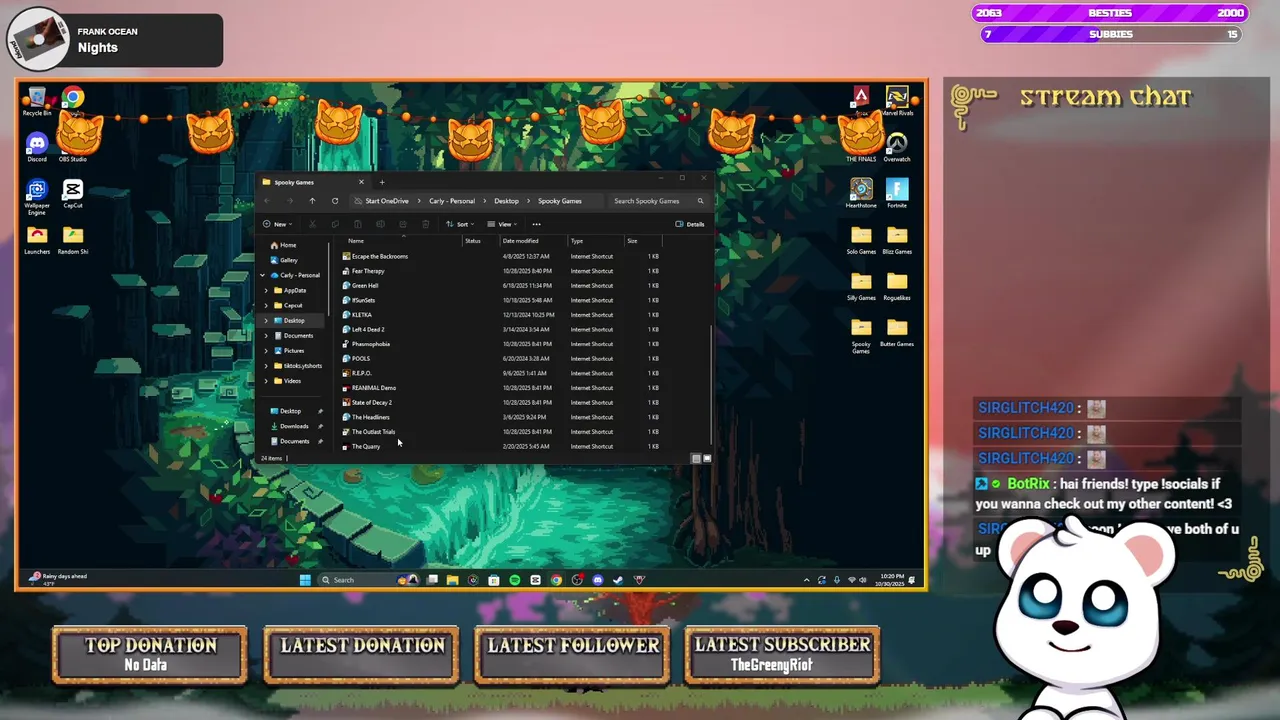
Task: Open the Sort dropdown
Action: coord(459,224)
